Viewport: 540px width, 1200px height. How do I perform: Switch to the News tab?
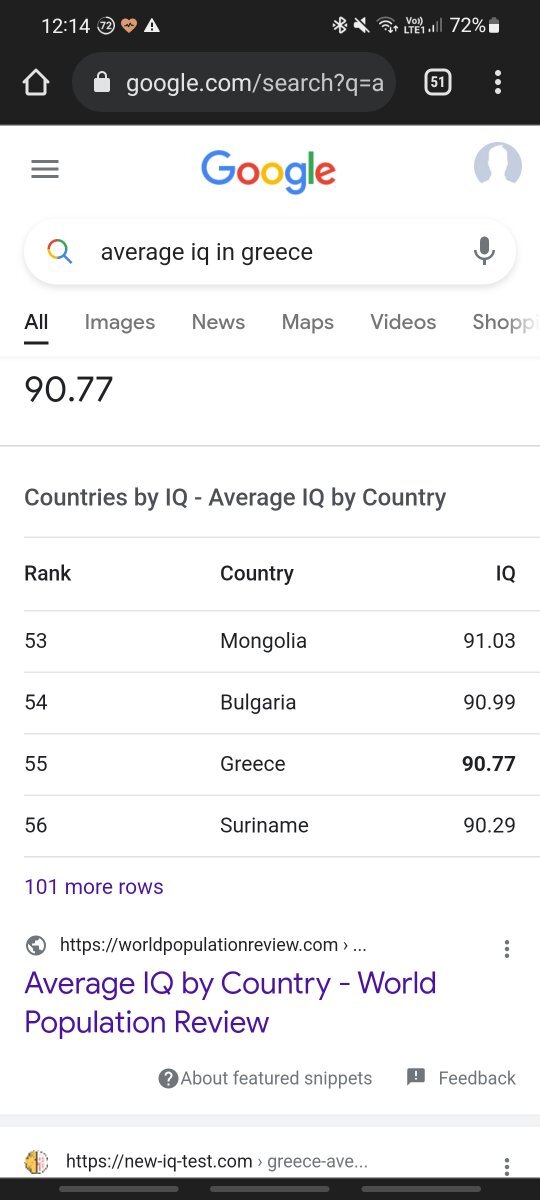point(218,322)
